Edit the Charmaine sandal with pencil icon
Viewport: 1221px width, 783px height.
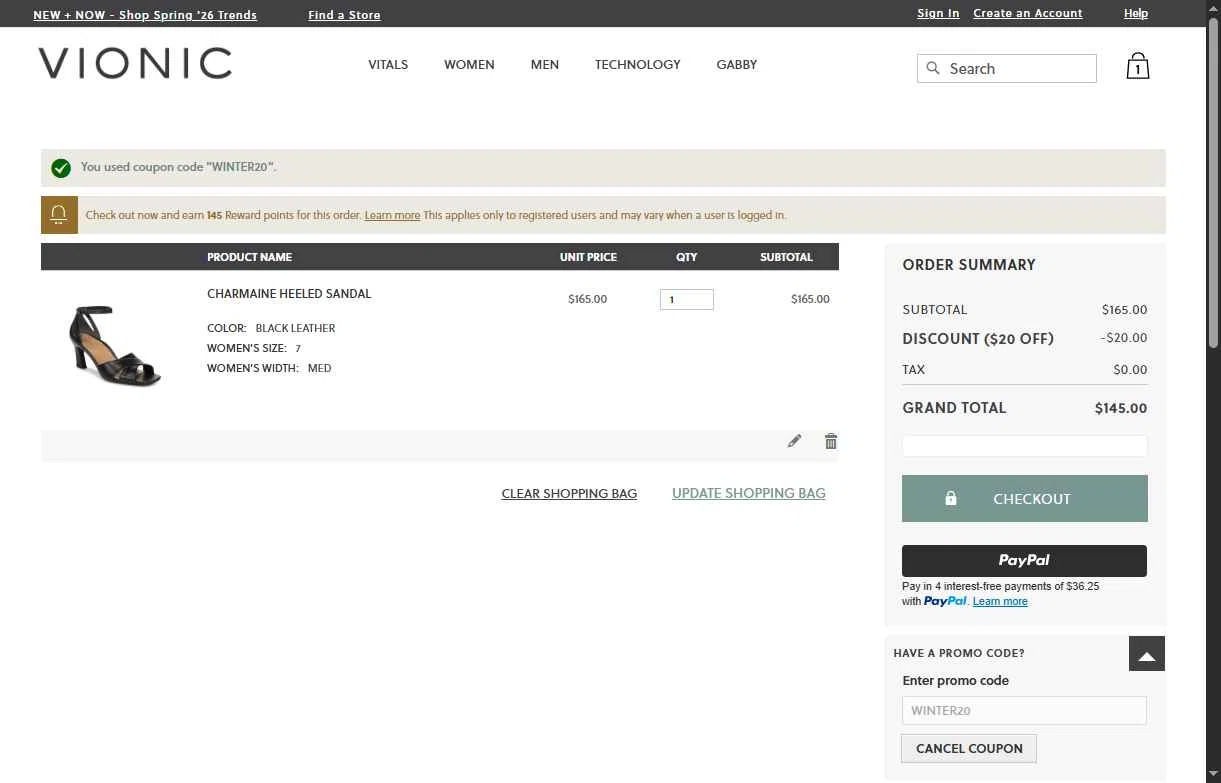[x=794, y=441]
